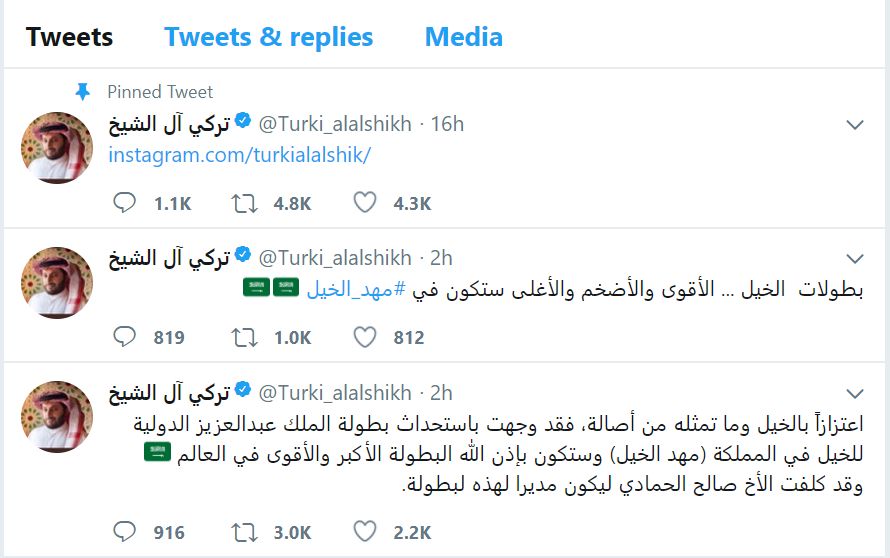Screen dimensions: 890x558
Task: Retweet the tweet with 3.0K retweets
Action: click(x=243, y=533)
